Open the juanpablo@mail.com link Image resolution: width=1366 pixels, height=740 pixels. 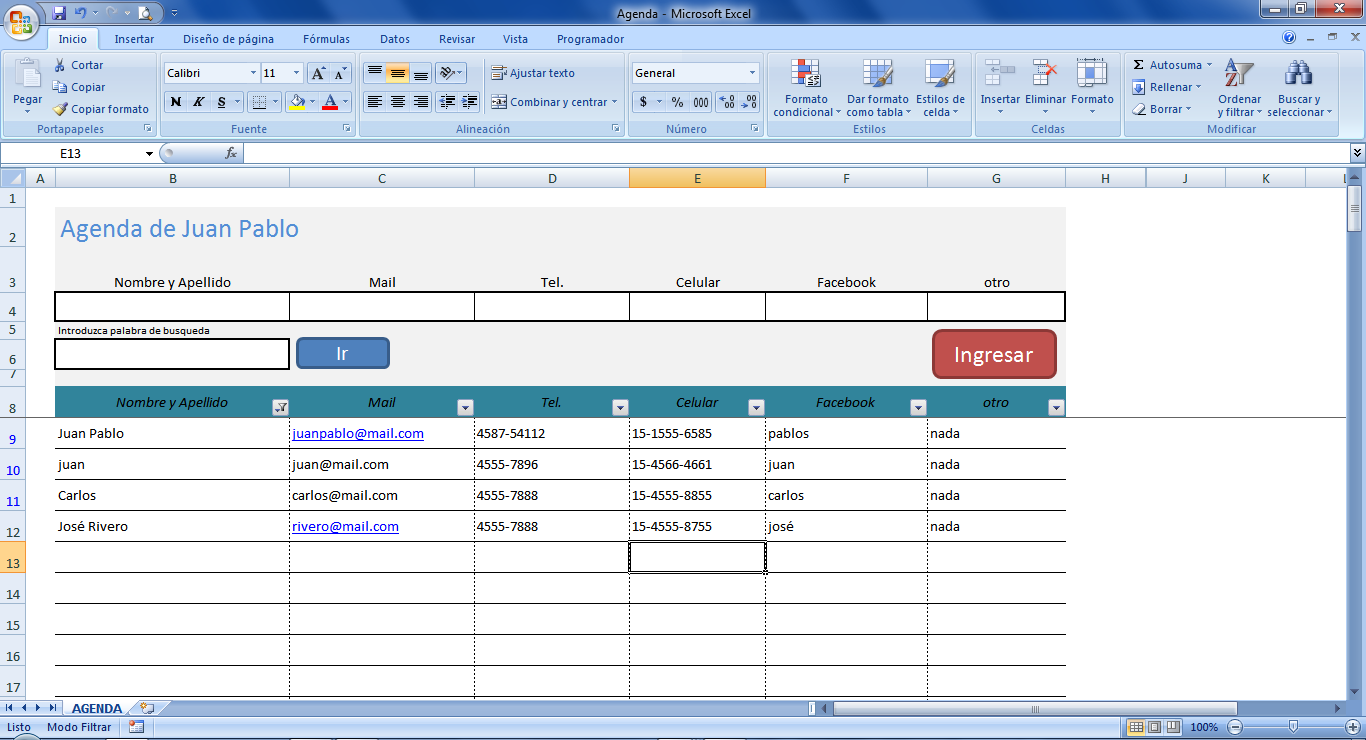tap(357, 434)
